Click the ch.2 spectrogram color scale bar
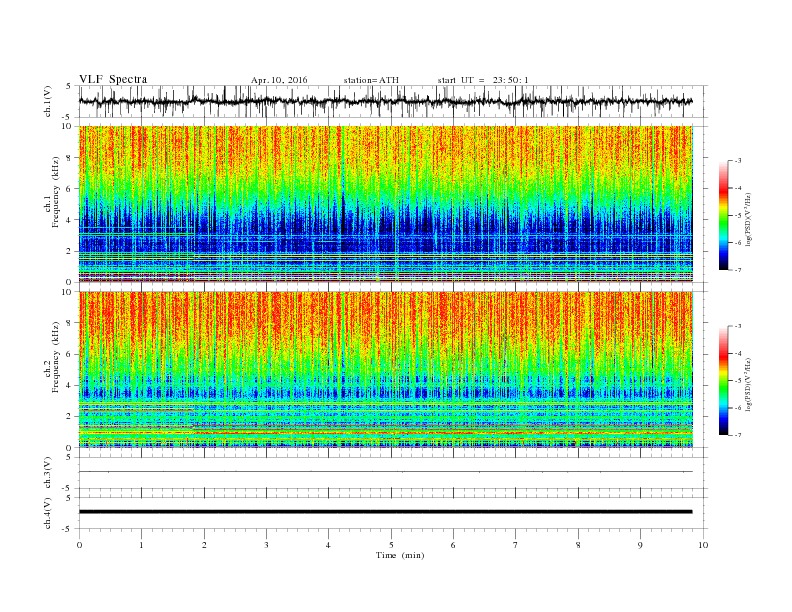The height and width of the screenshot is (612, 792). coord(723,381)
